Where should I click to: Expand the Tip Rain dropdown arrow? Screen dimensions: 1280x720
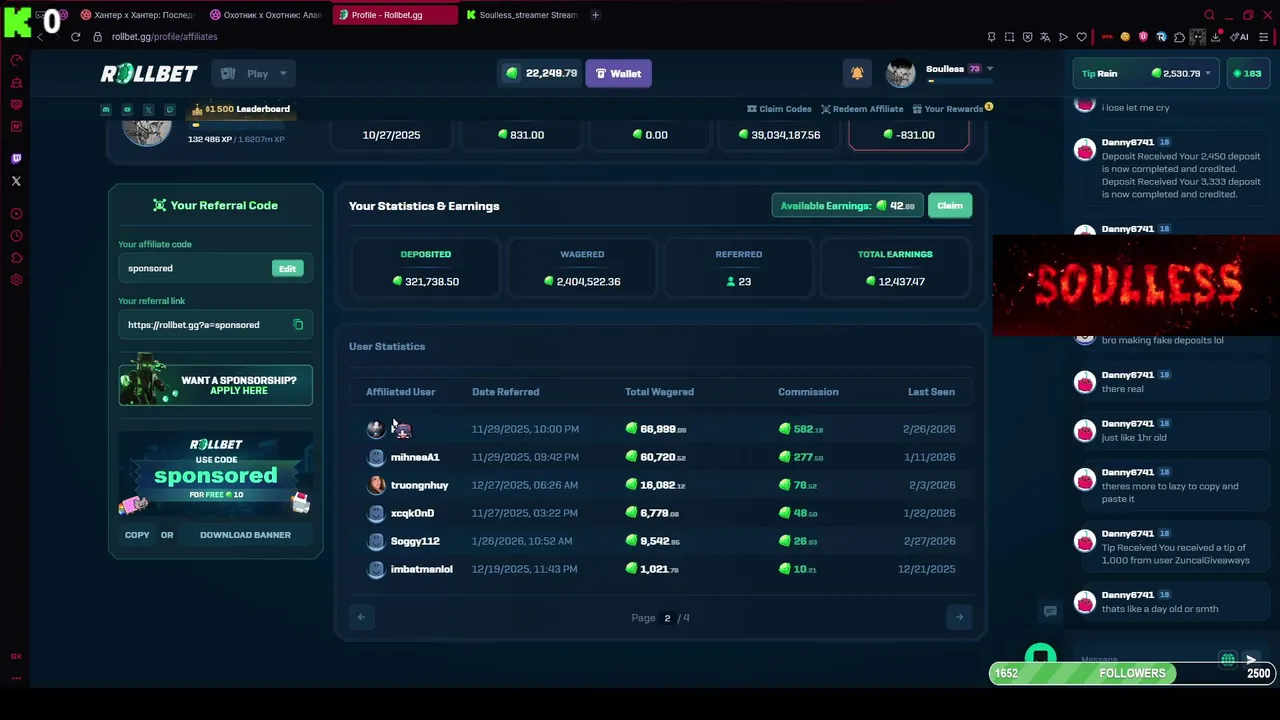coord(1208,73)
